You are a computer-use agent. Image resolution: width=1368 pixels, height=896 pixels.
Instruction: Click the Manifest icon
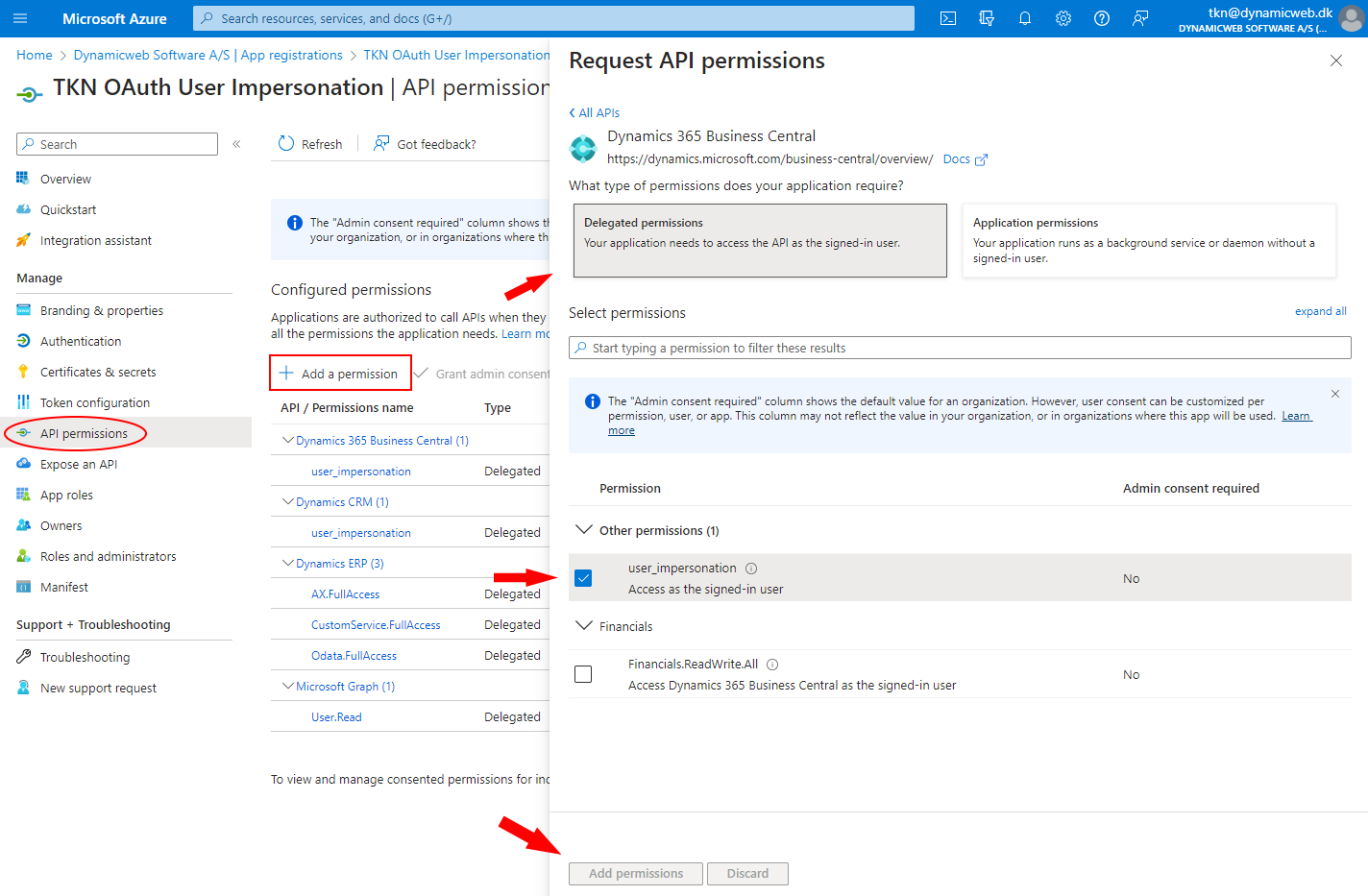click(23, 587)
